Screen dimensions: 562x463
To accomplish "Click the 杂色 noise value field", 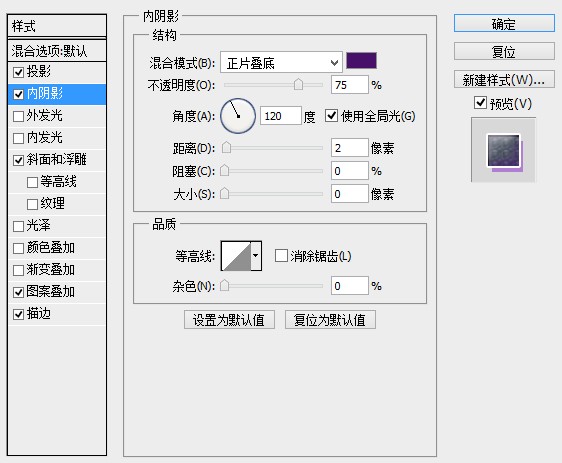I will pos(350,286).
